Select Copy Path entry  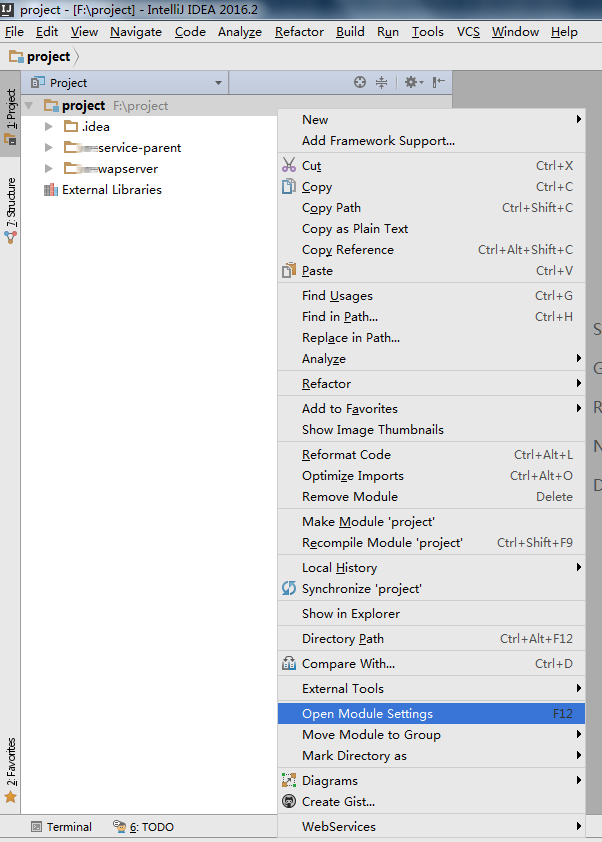tap(431, 207)
